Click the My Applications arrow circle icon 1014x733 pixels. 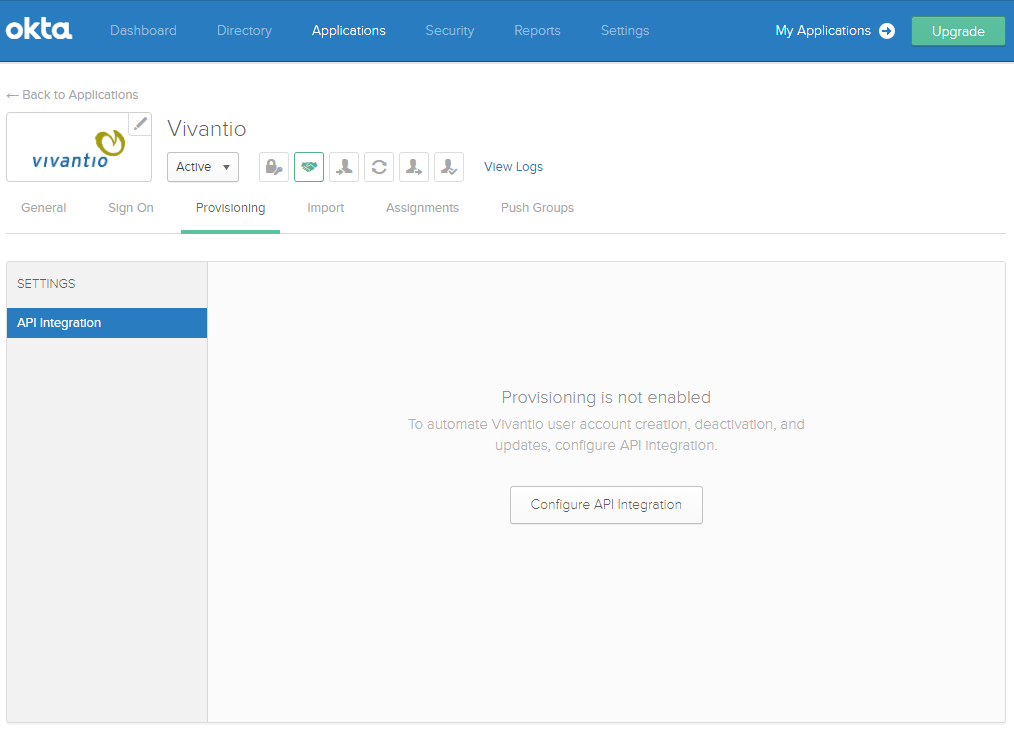click(x=887, y=30)
